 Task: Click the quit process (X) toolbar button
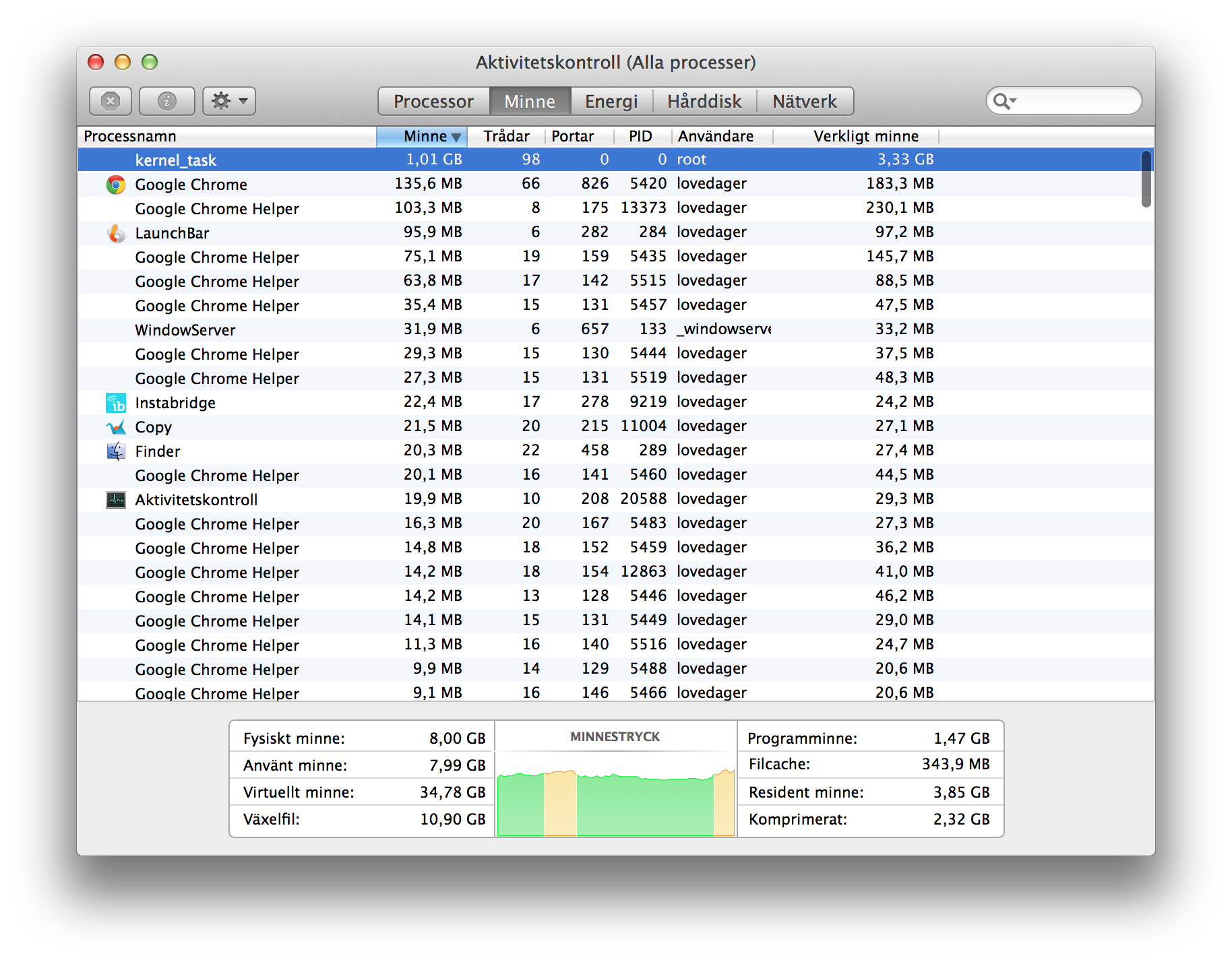pyautogui.click(x=110, y=101)
